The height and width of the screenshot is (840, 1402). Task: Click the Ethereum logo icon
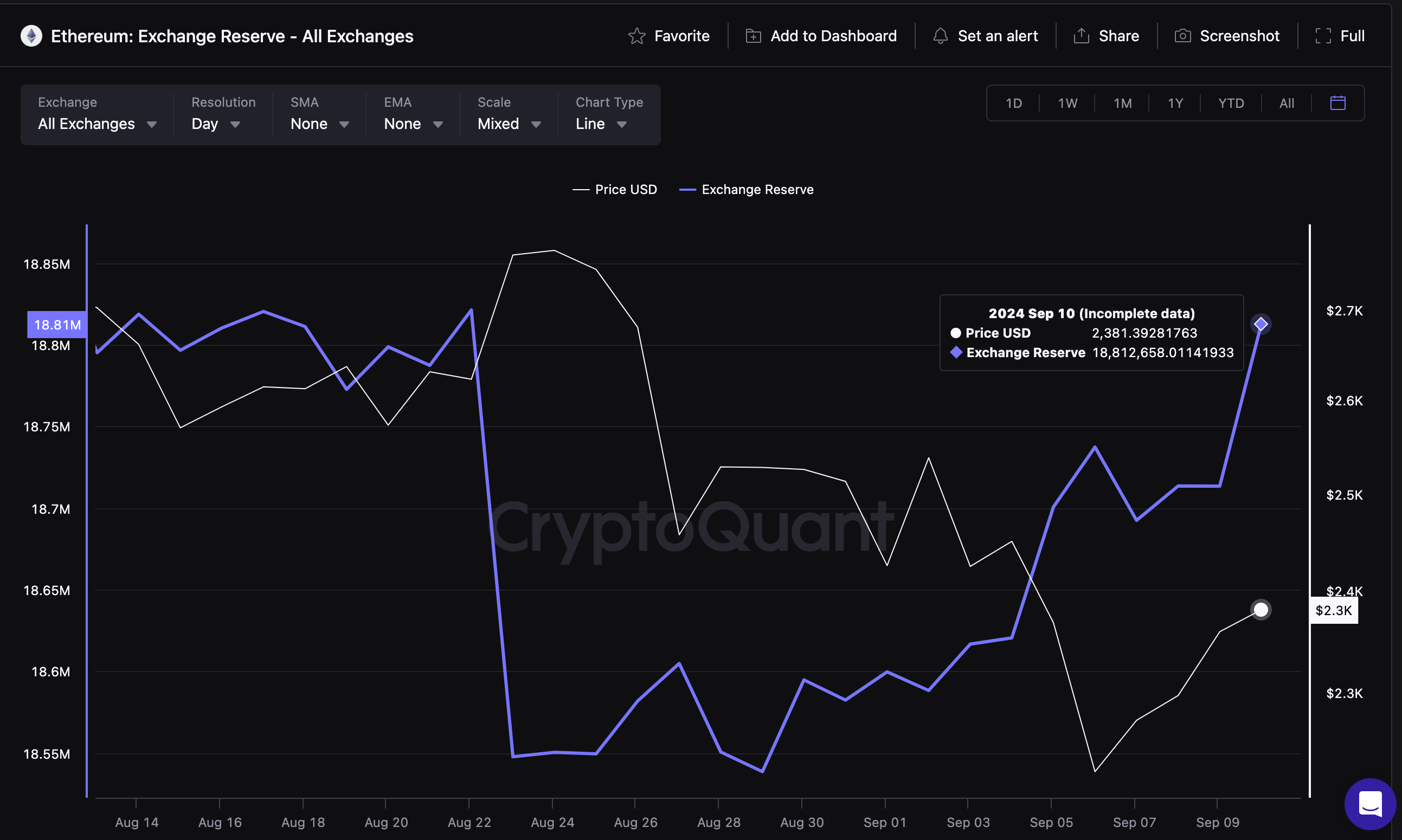pyautogui.click(x=31, y=34)
